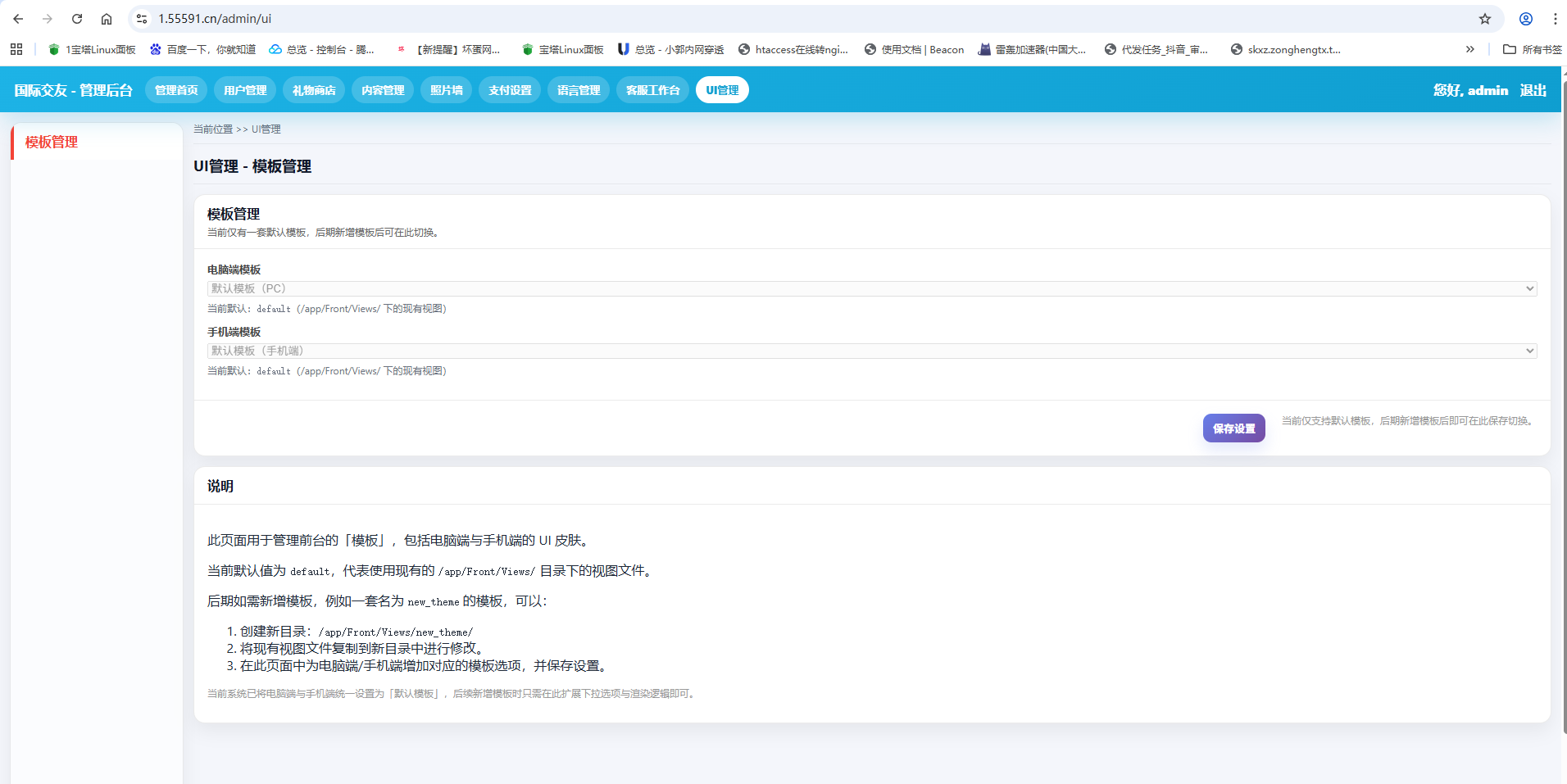Open the 电脑端模板 dropdown
This screenshot has width=1567, height=784.
[871, 288]
